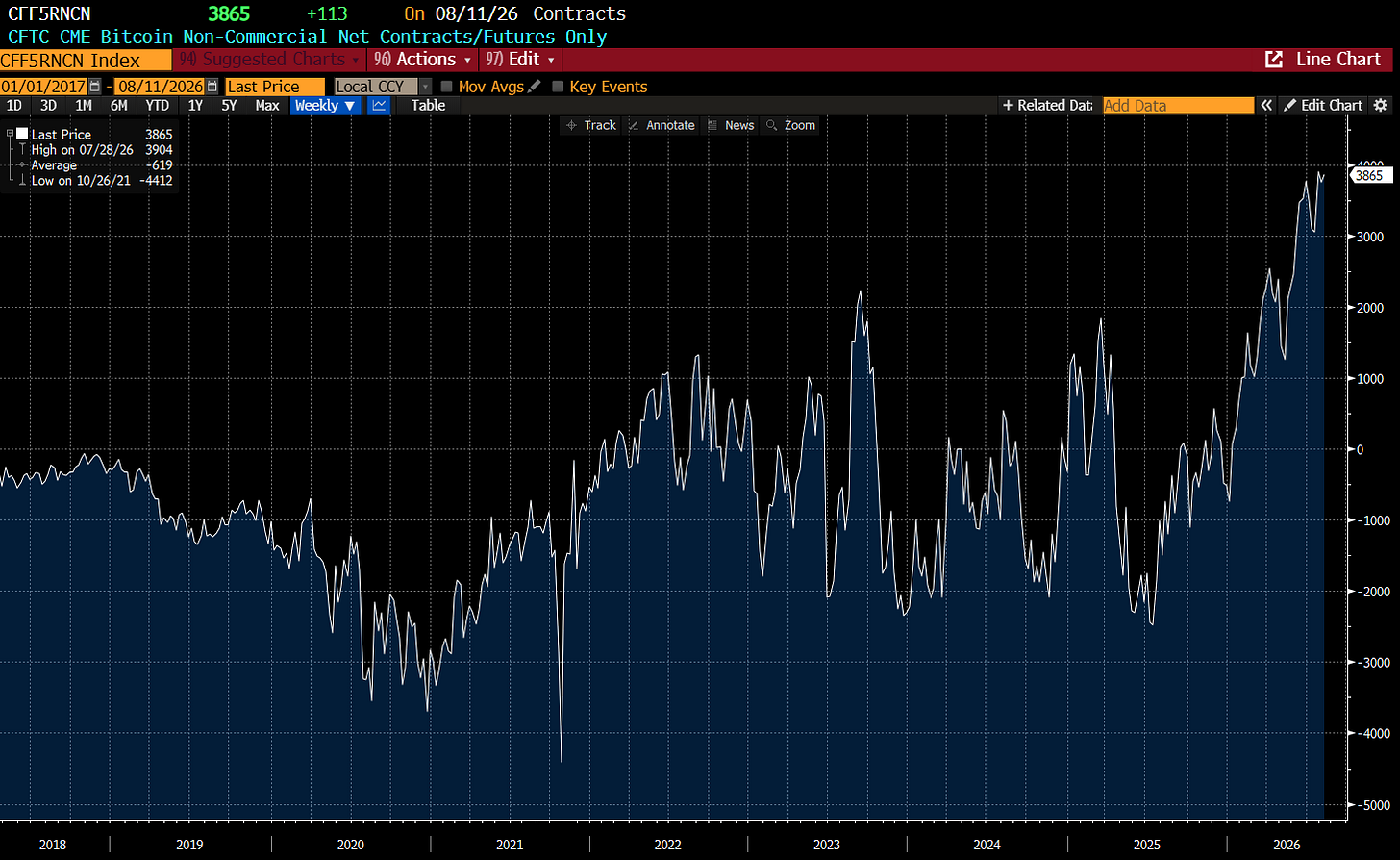Open the Suggested Charts menu
This screenshot has width=1400, height=860.
269,60
